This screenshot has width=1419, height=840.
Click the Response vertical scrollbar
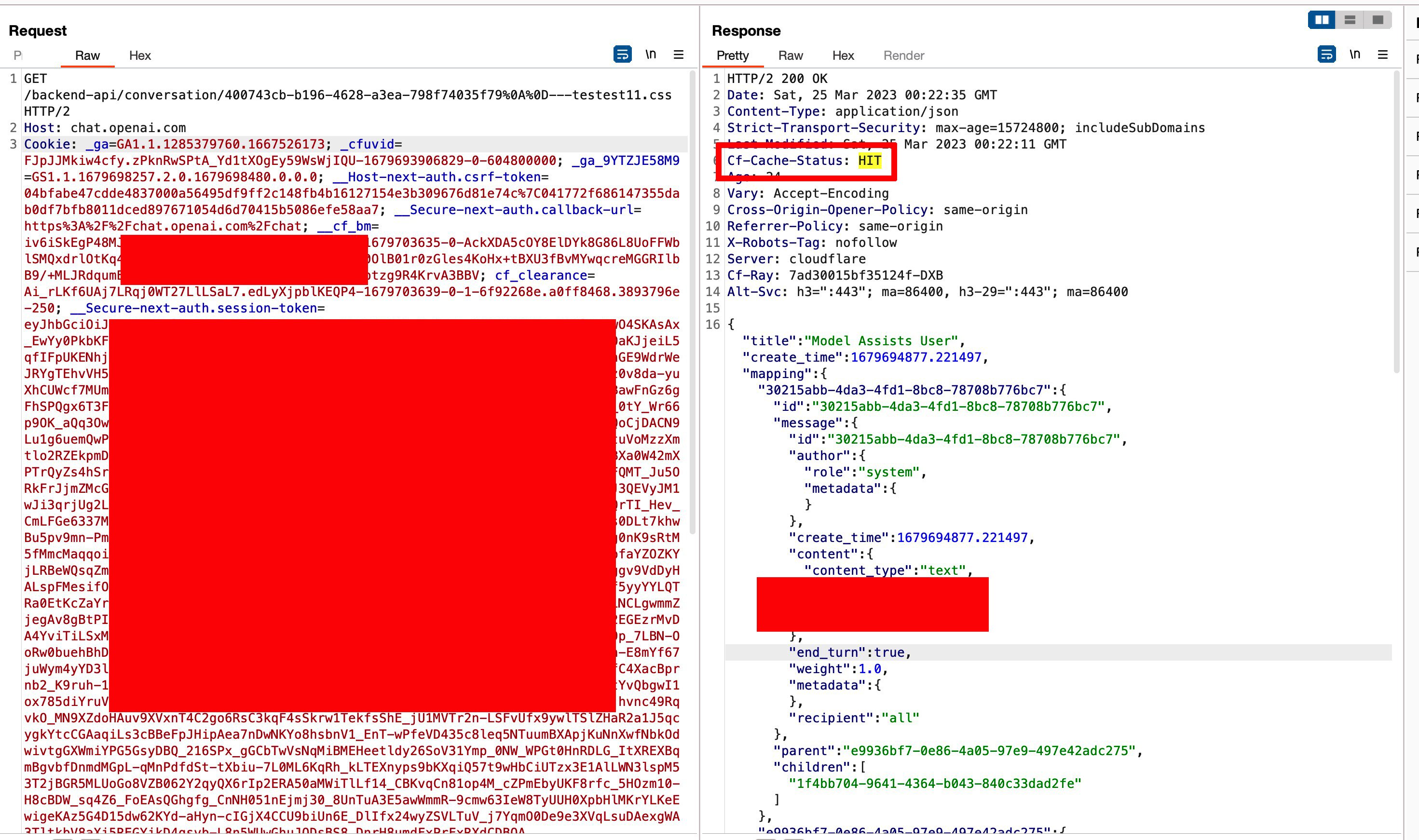[1396, 222]
